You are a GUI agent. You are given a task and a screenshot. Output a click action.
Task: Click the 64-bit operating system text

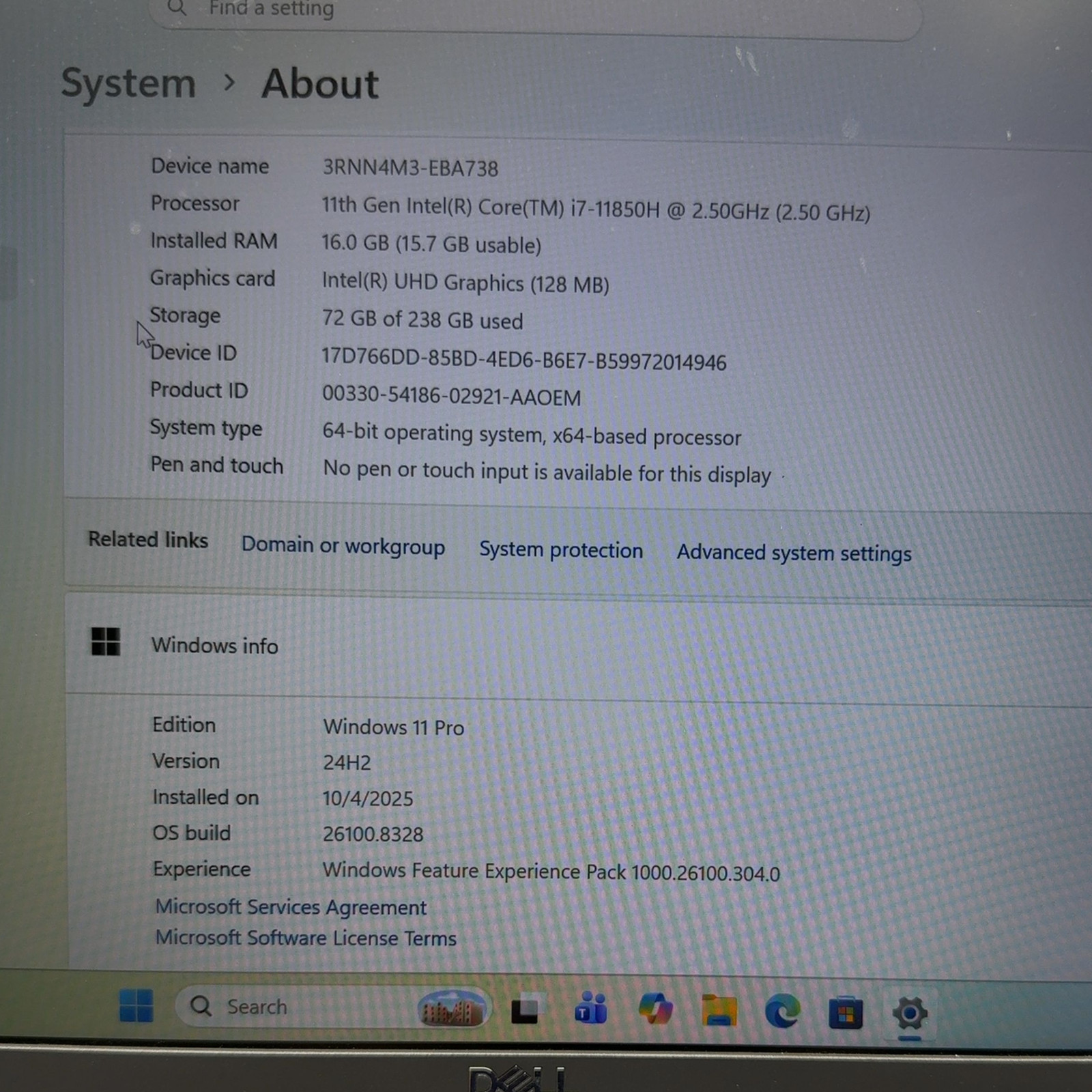coord(532,435)
